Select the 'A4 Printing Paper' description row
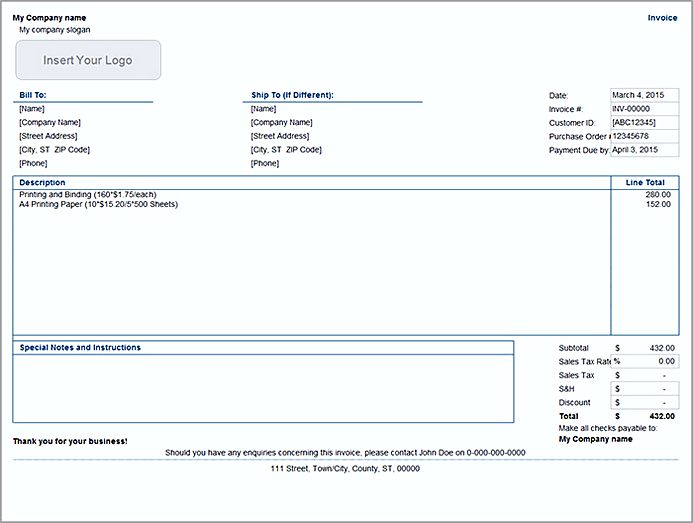The width and height of the screenshot is (693, 523). [99, 204]
